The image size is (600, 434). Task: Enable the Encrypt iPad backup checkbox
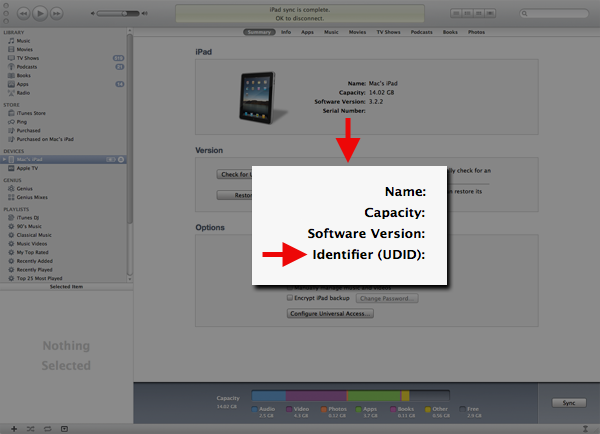pyautogui.click(x=290, y=298)
